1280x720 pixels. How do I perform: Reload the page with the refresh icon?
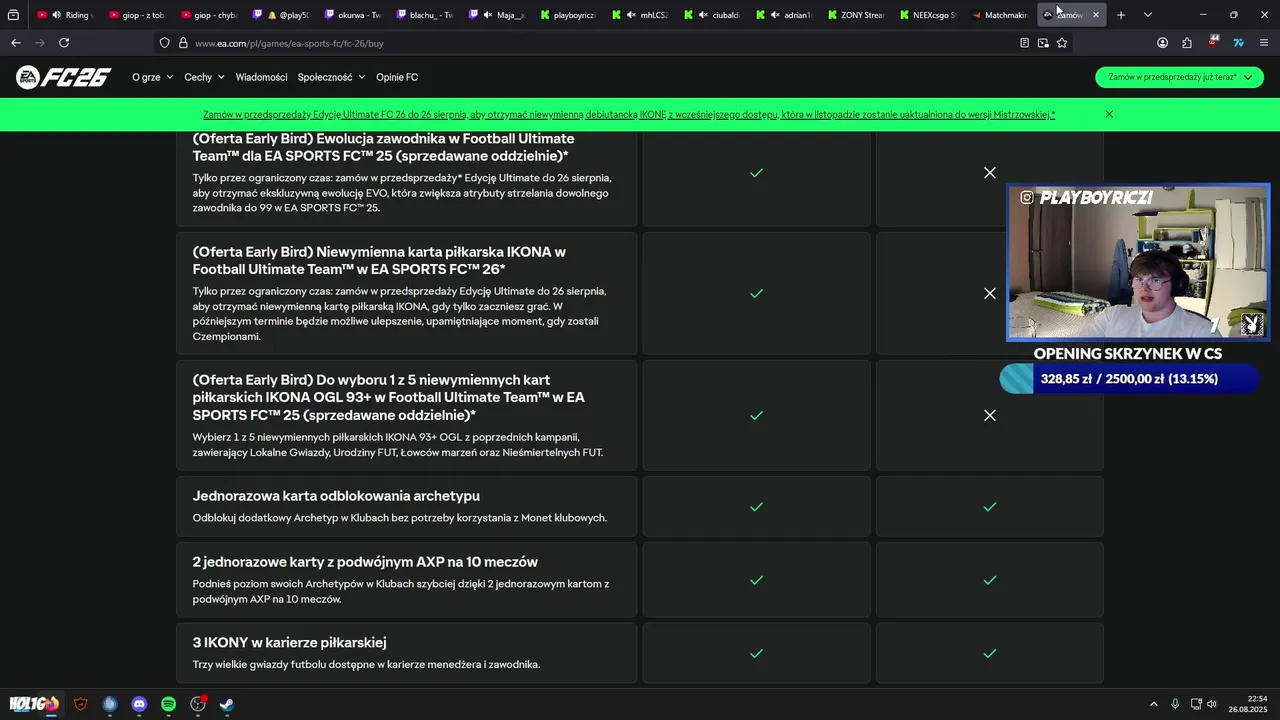pos(64,43)
